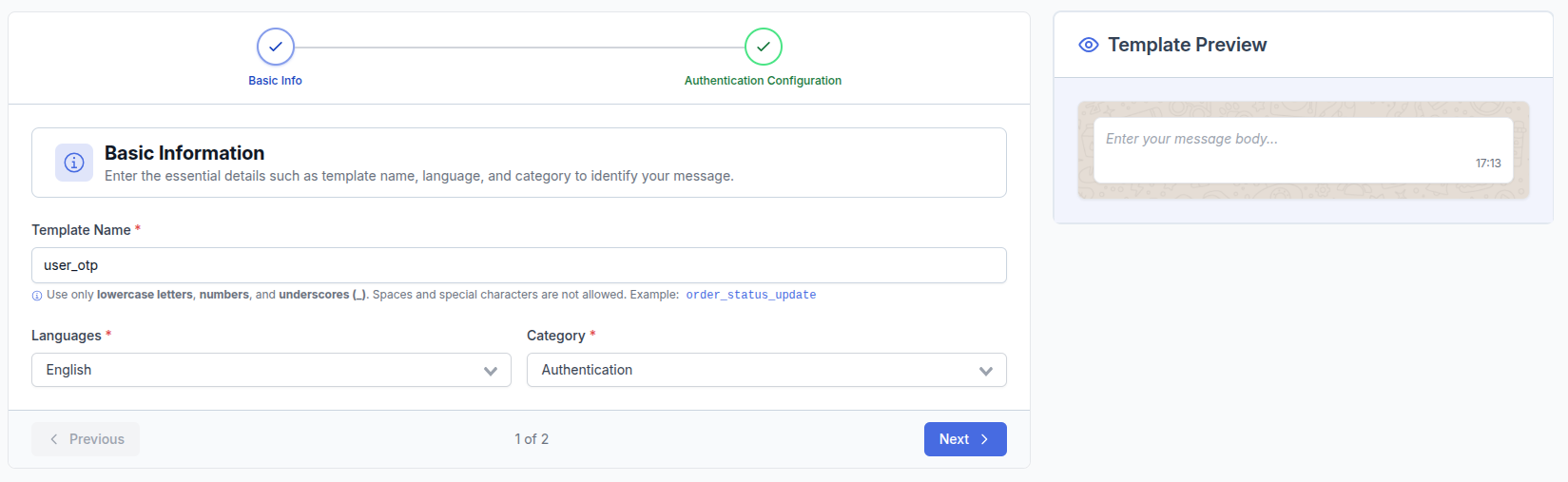The width and height of the screenshot is (1568, 482).
Task: Click the Basic Information info icon
Action: tap(74, 163)
